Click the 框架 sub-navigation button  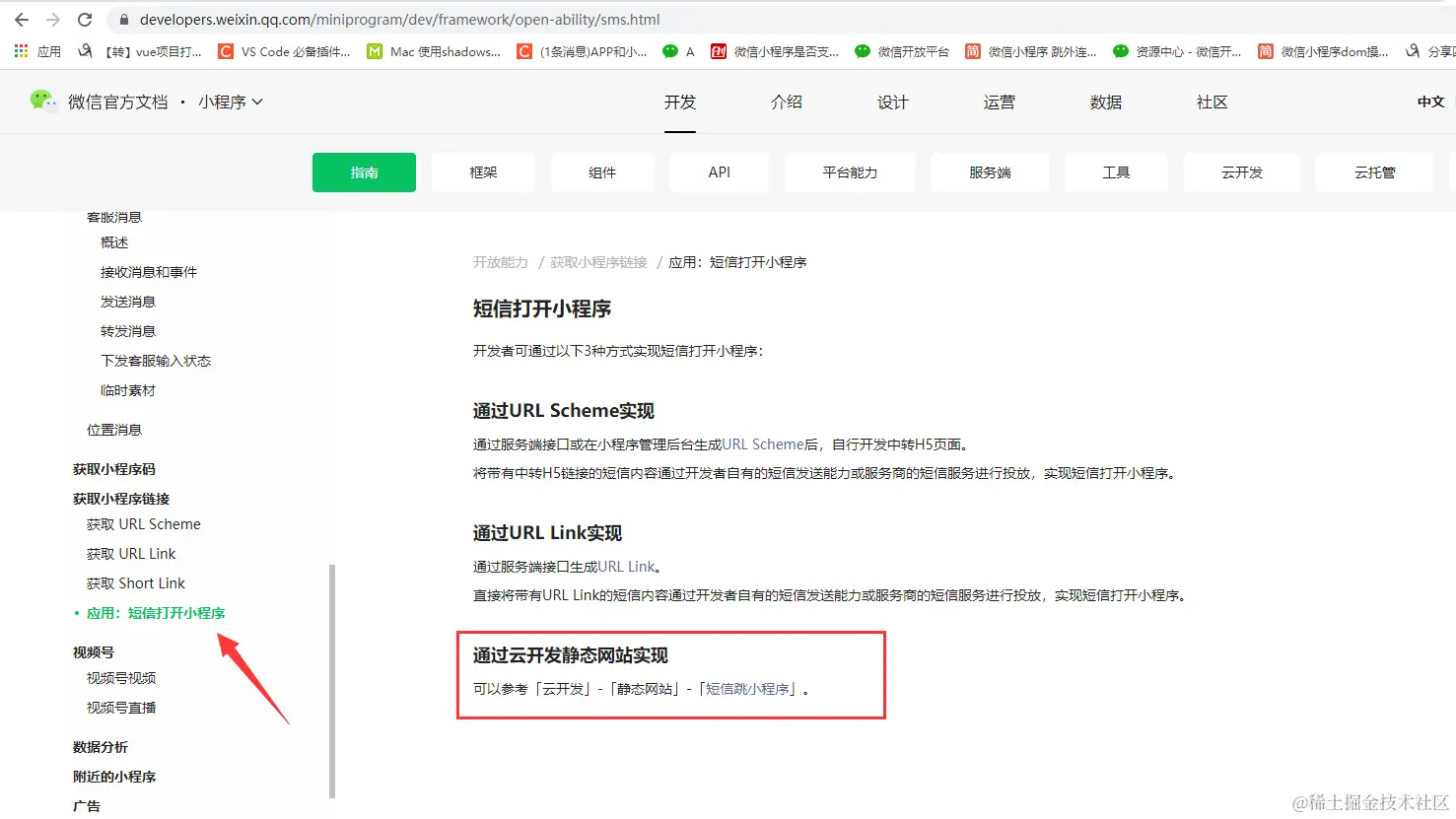click(x=483, y=172)
